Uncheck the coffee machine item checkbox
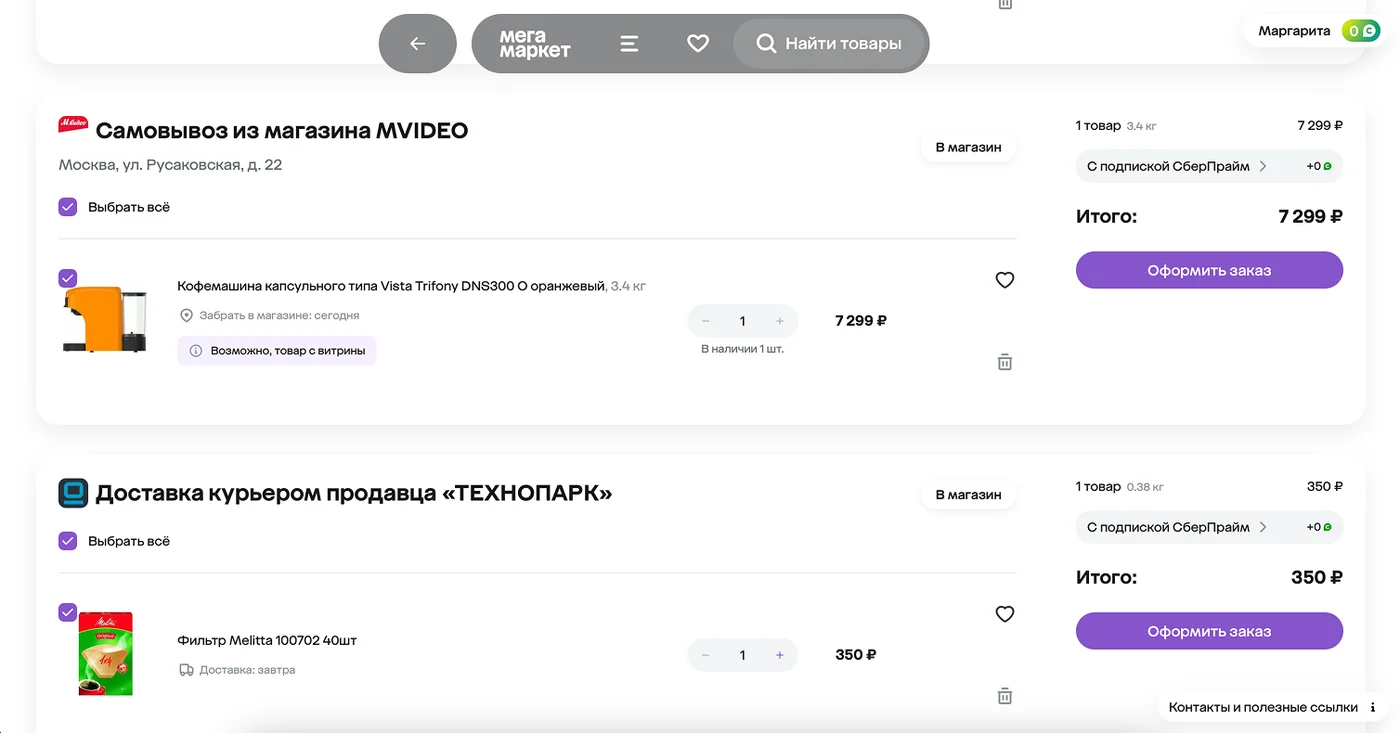Viewport: 1400px width, 733px height. tap(68, 279)
